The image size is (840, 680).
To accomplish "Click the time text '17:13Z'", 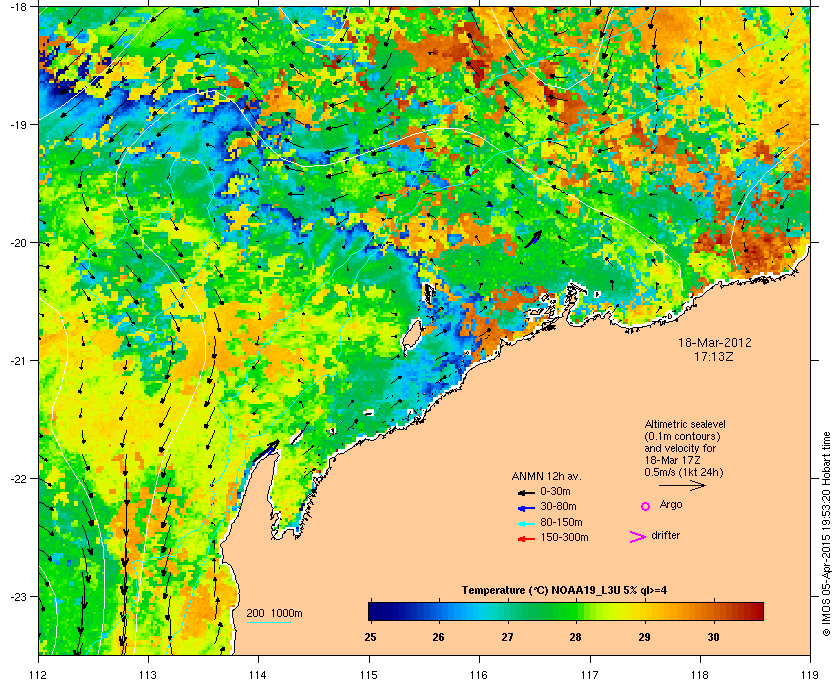I will click(715, 356).
